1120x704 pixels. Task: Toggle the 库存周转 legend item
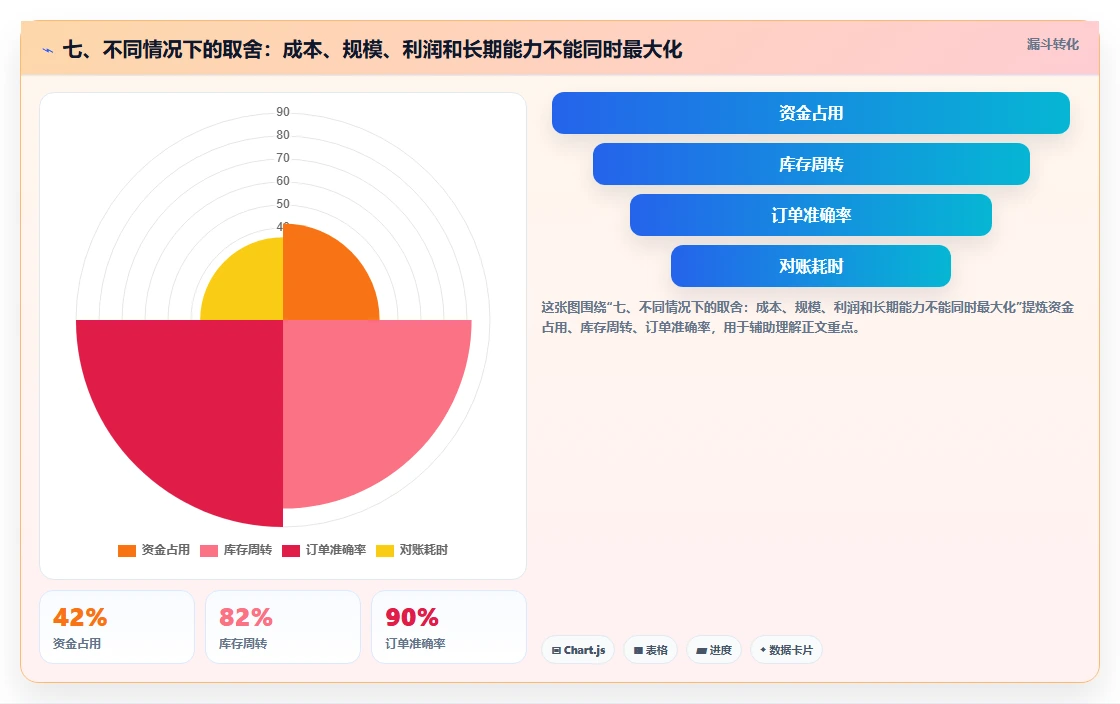[x=236, y=550]
